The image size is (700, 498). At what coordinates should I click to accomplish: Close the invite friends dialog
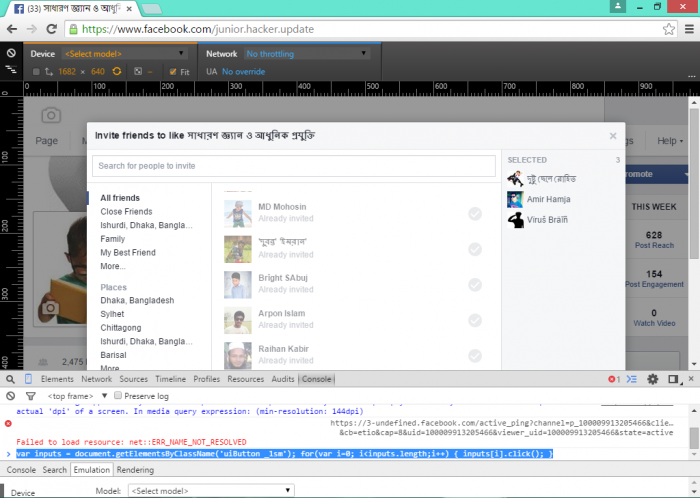click(613, 136)
